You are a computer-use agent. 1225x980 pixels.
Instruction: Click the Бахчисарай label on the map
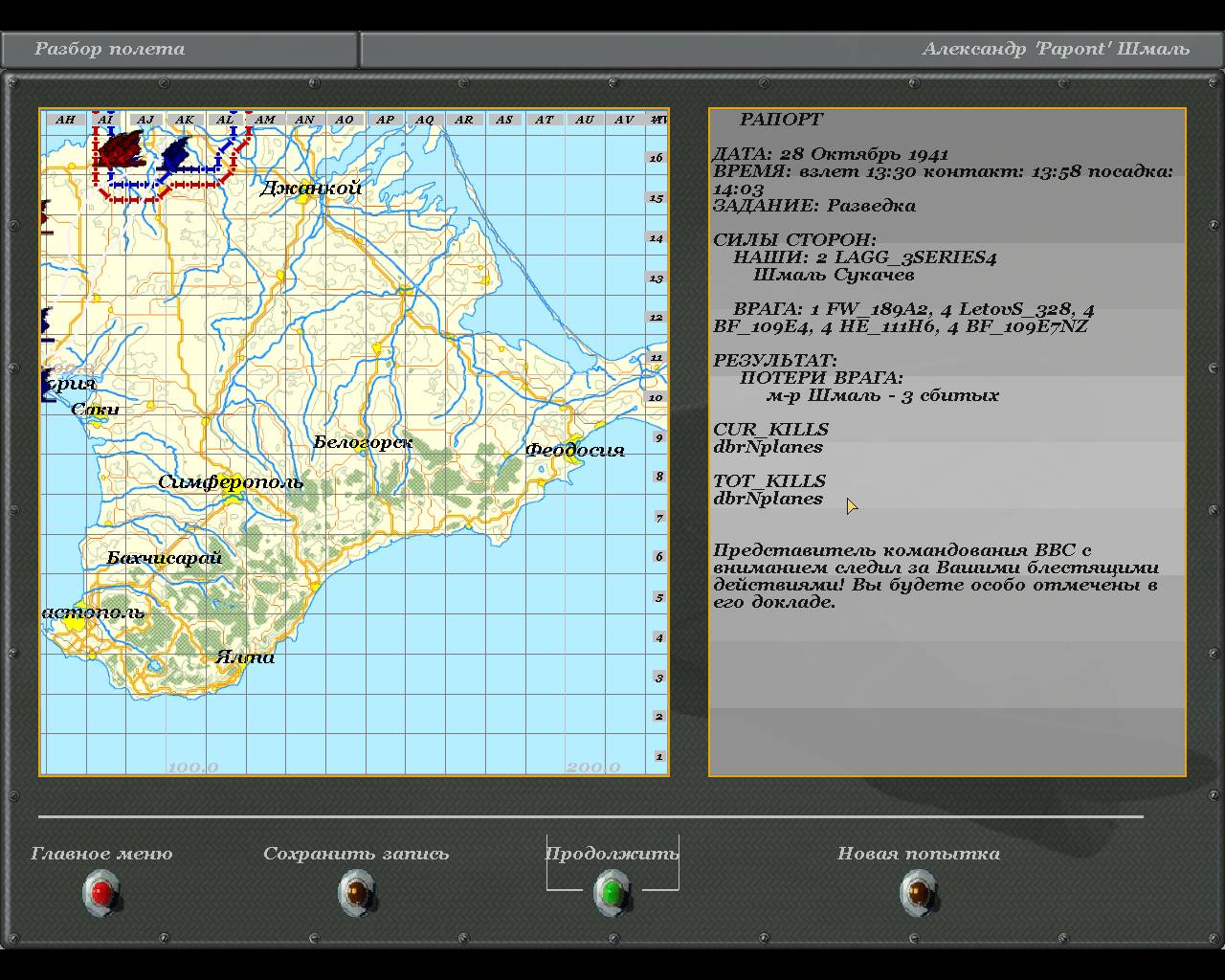pos(165,558)
